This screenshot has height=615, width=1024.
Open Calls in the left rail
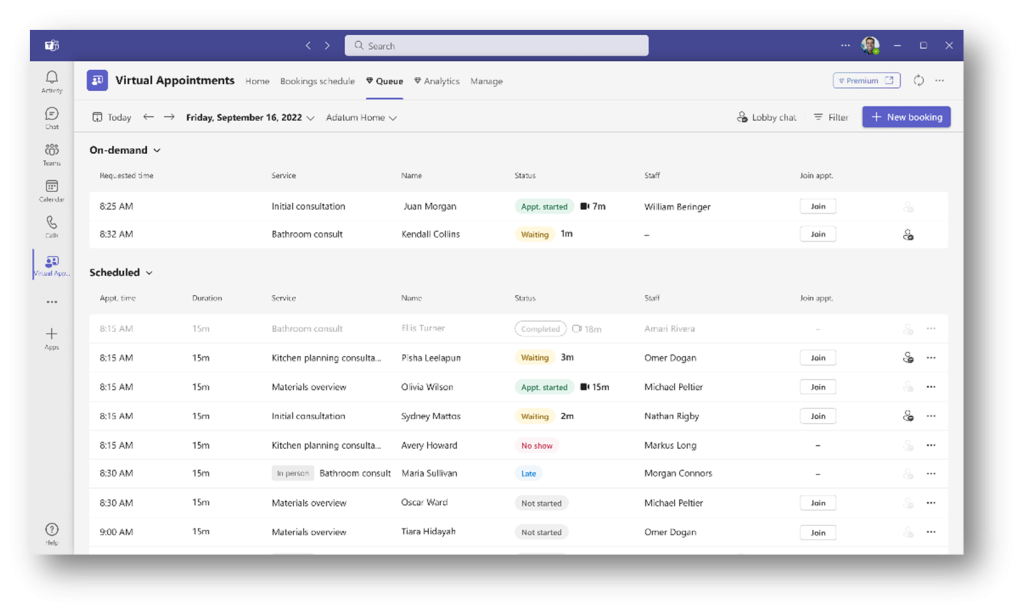52,227
